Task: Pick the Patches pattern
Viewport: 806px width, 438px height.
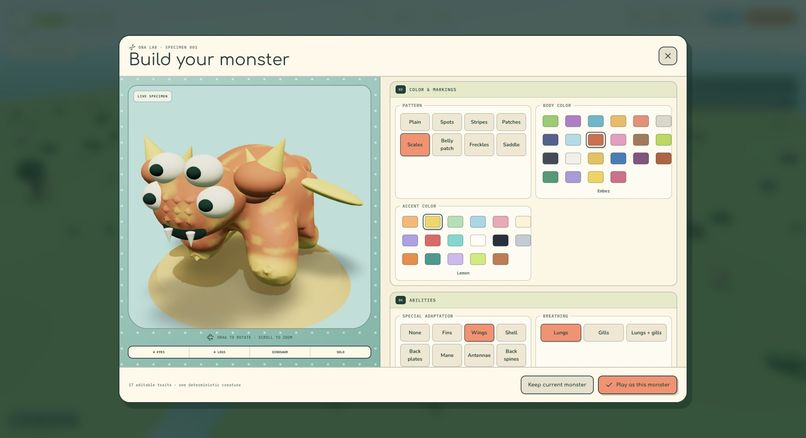Action: (x=511, y=122)
